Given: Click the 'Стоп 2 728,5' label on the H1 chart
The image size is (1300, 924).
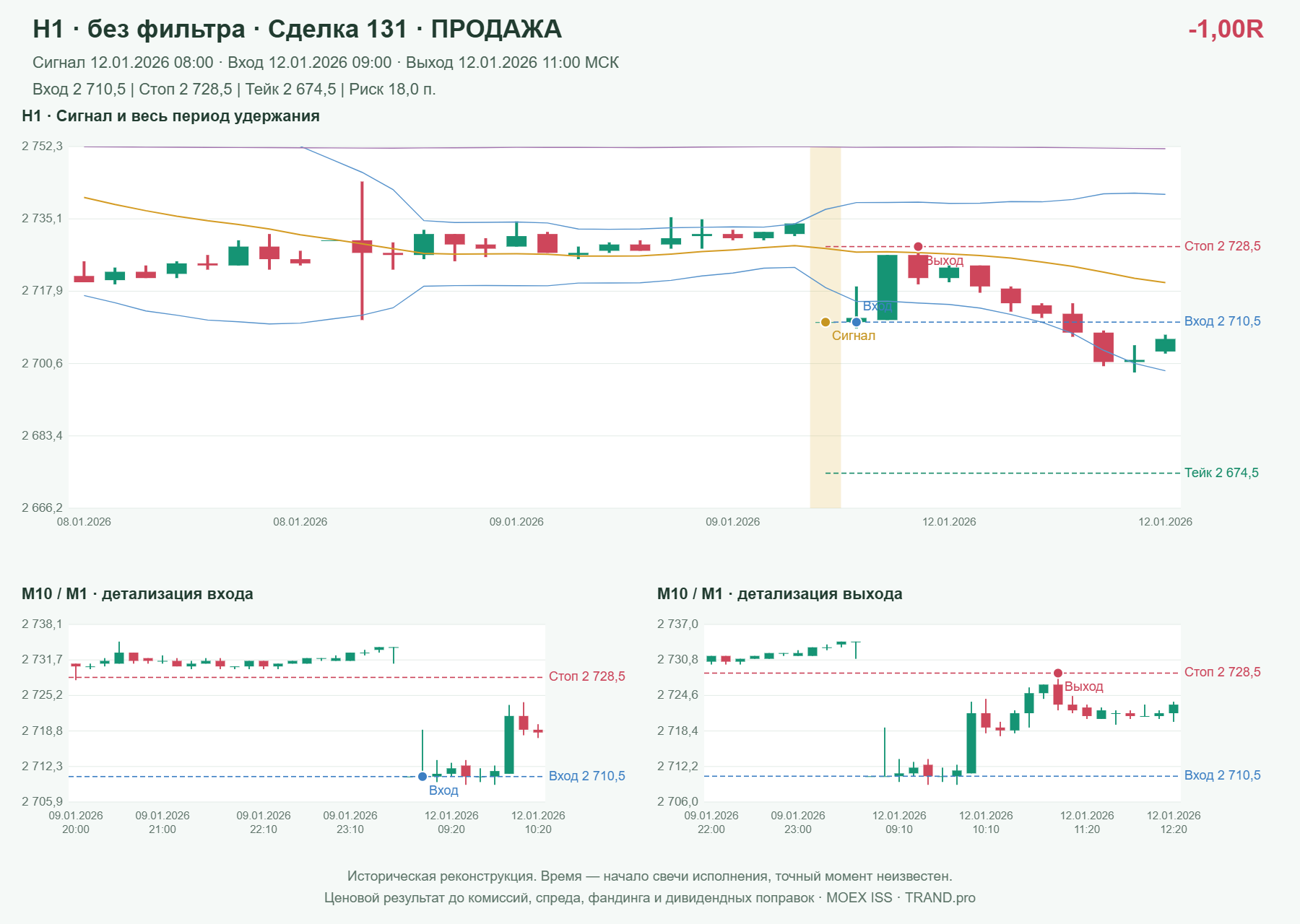Looking at the screenshot, I should click(1223, 246).
